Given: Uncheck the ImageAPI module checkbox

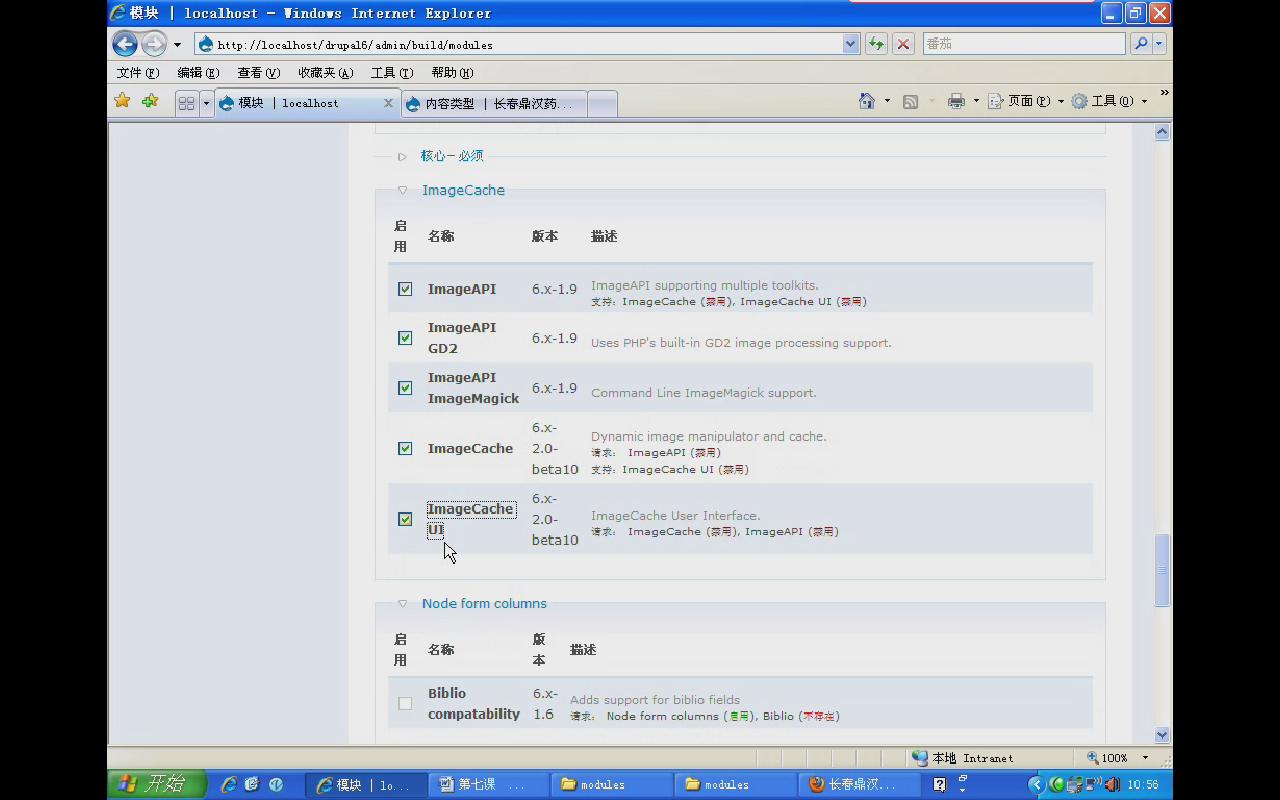Looking at the screenshot, I should click(x=405, y=289).
